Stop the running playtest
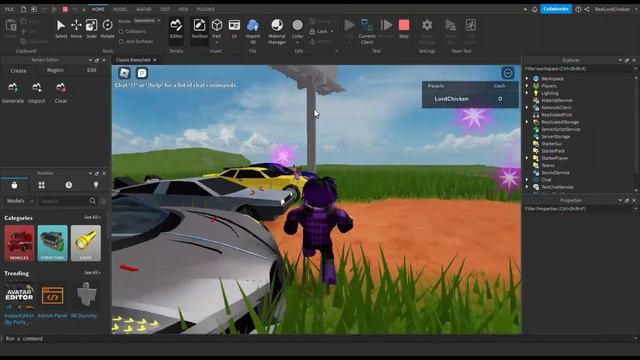640x360 pixels. (404, 29)
